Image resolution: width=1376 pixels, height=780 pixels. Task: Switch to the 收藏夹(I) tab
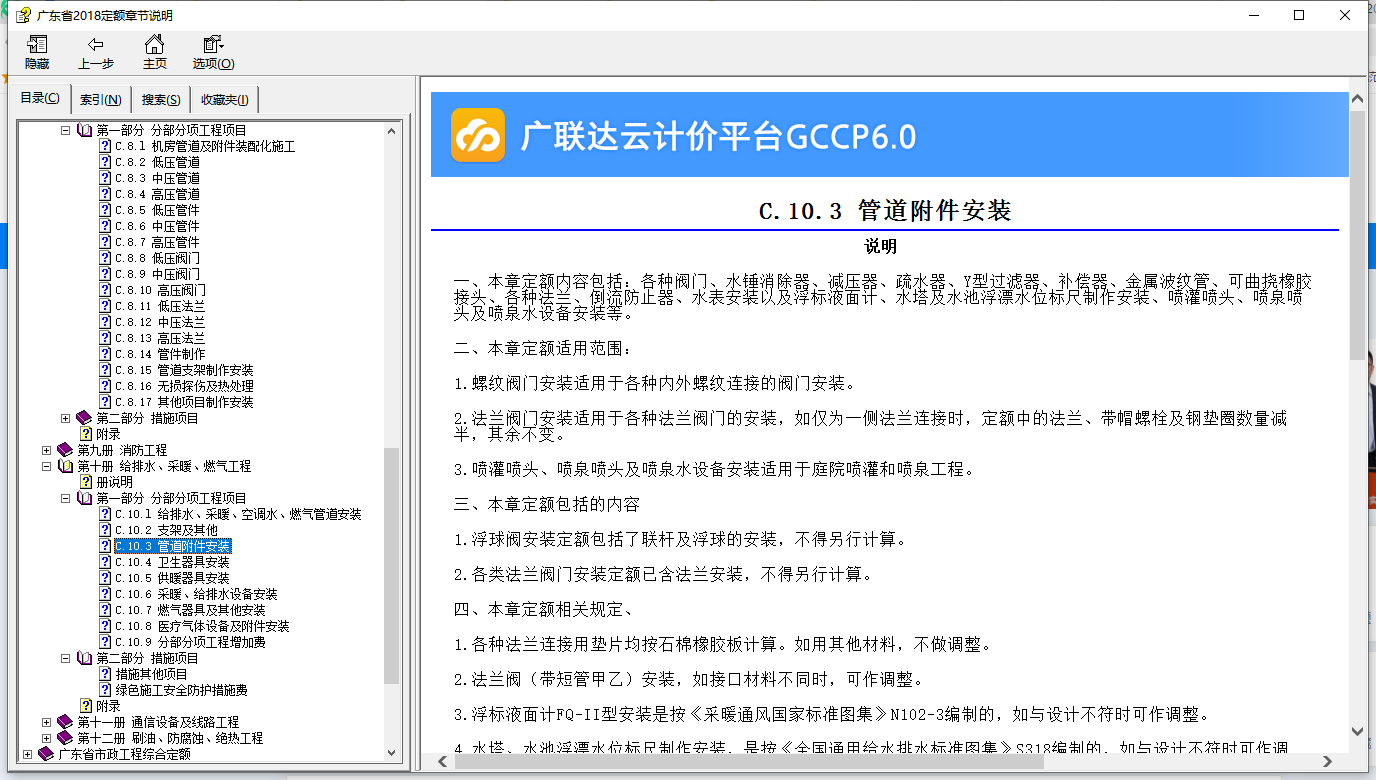pos(225,99)
